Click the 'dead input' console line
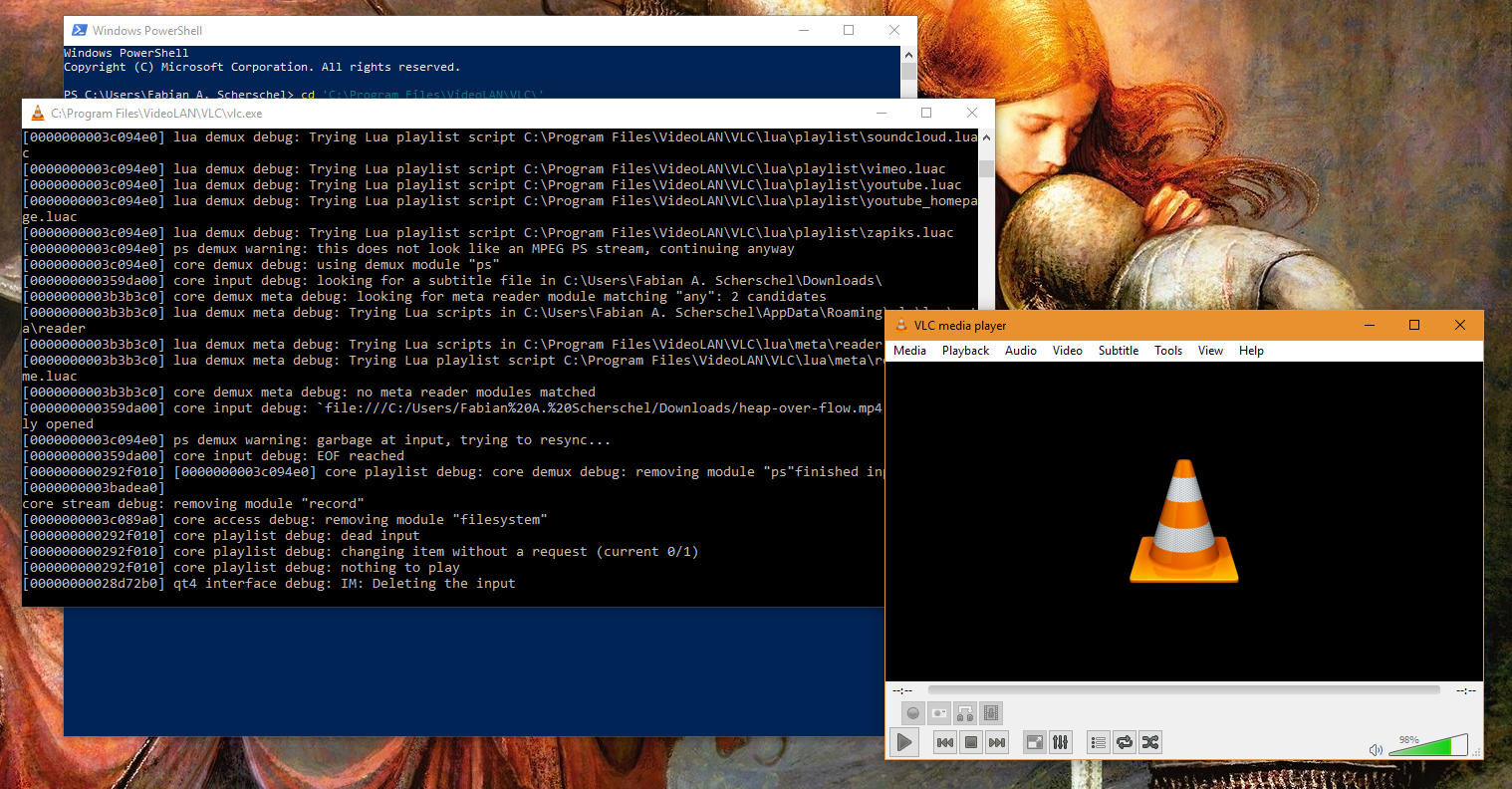Image resolution: width=1512 pixels, height=789 pixels. tap(221, 536)
